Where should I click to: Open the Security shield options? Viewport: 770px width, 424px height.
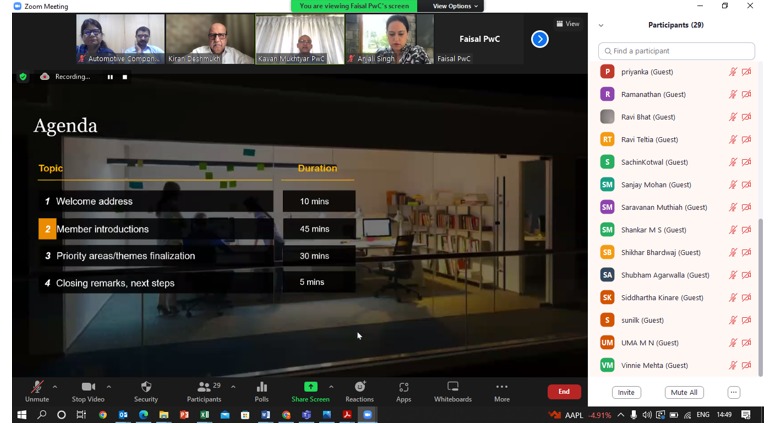146,388
